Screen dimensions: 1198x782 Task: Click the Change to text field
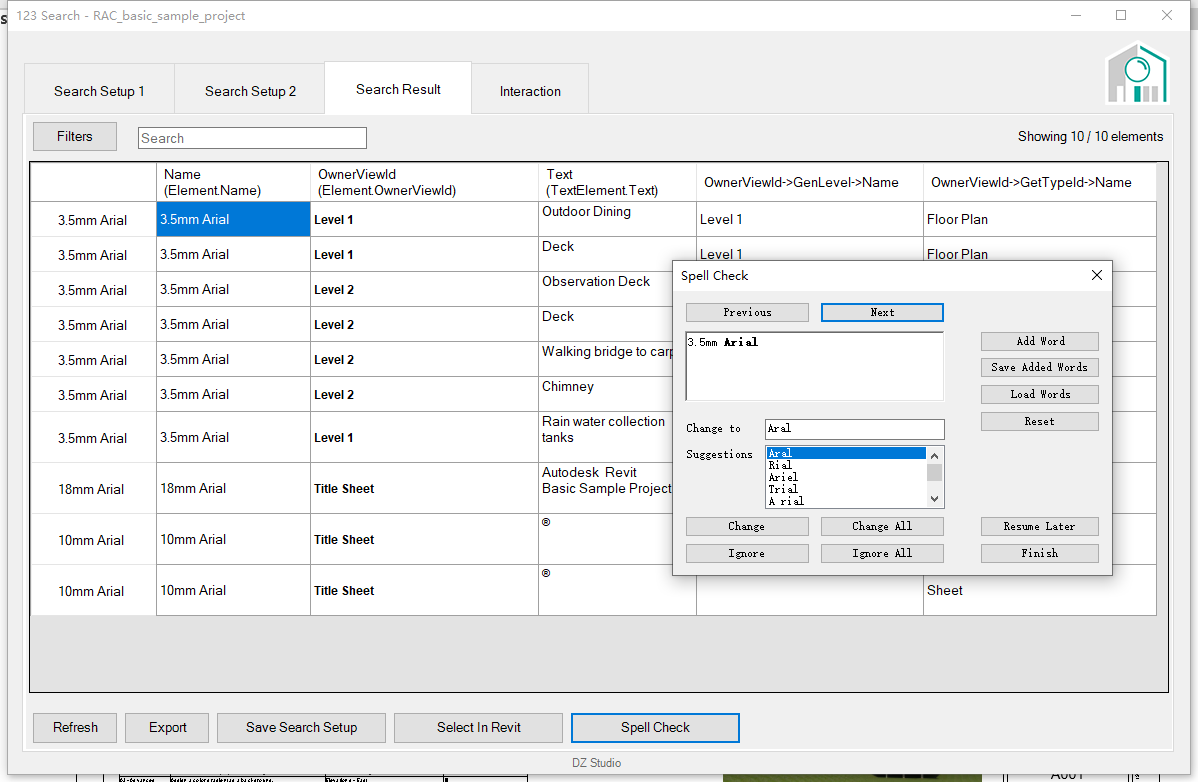pyautogui.click(x=854, y=429)
